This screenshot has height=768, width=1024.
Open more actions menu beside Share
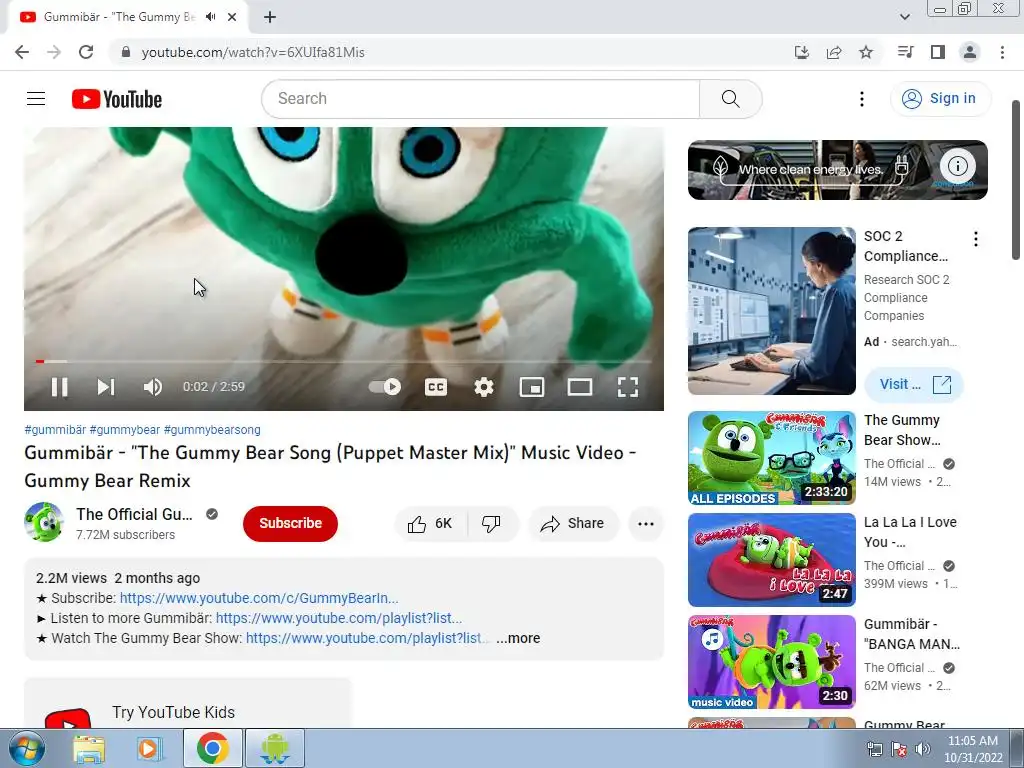point(646,523)
